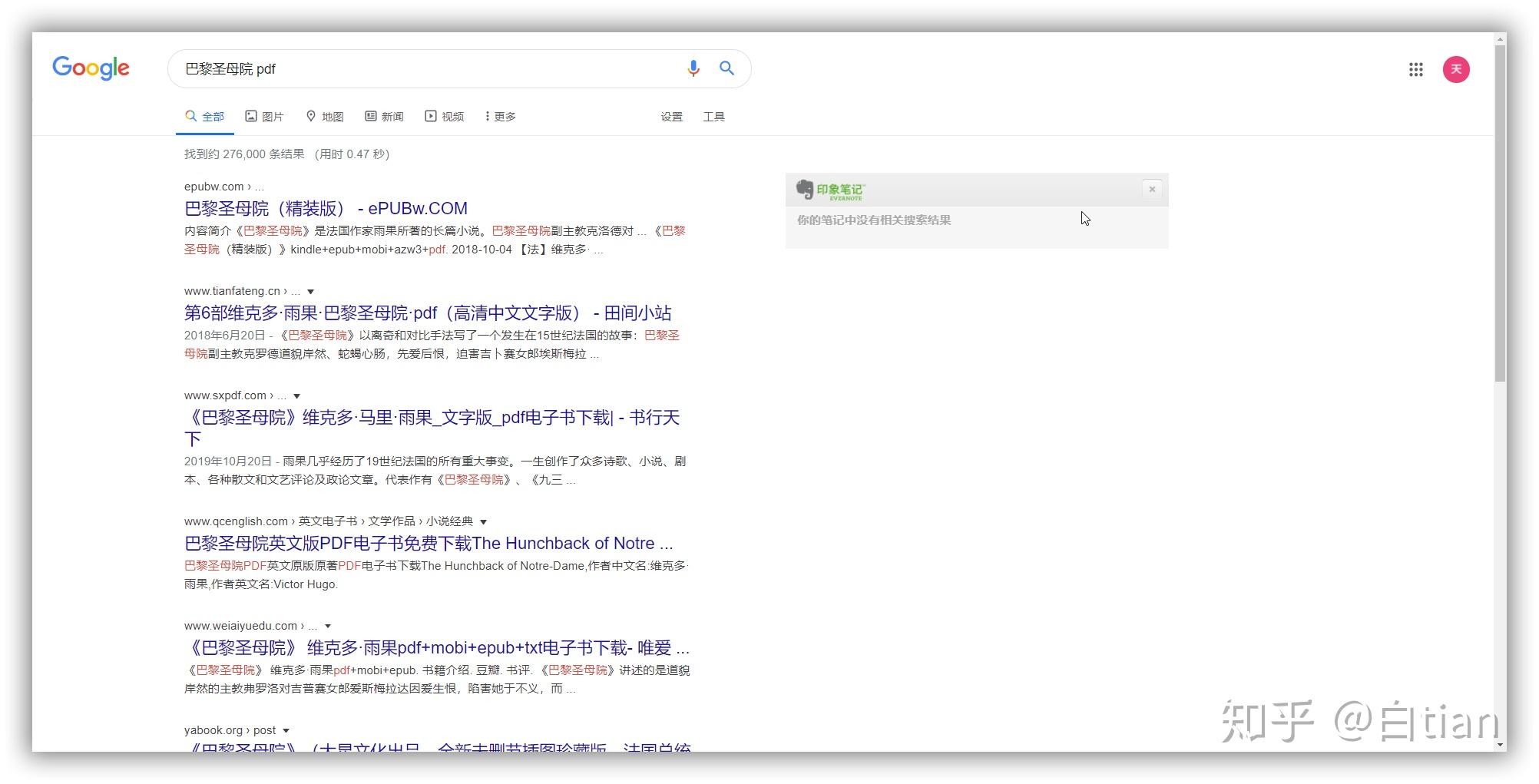Select the 全部 search tab

[205, 117]
